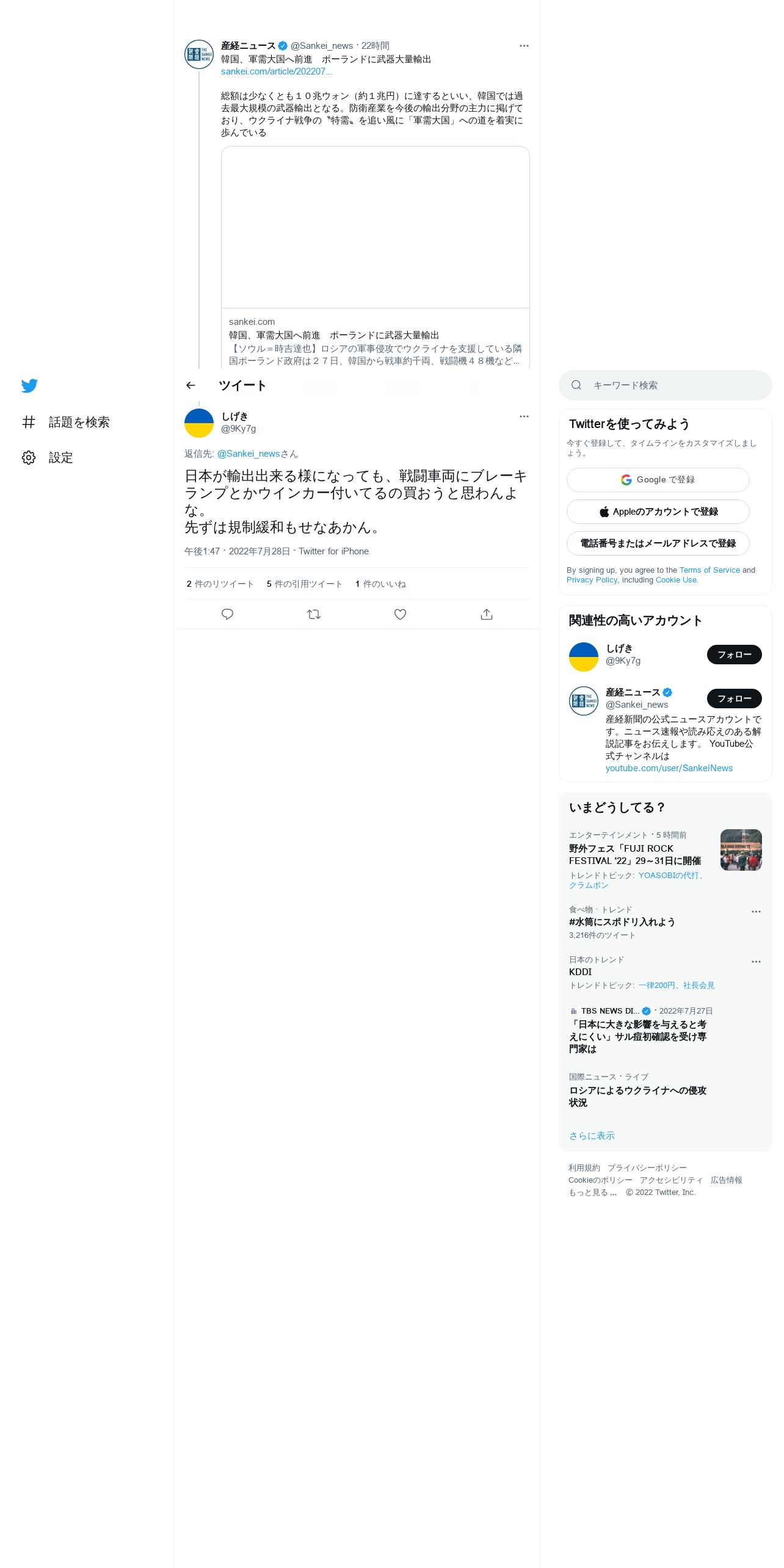
Task: Click さらに表示 to show more trends
Action: pyautogui.click(x=592, y=1136)
